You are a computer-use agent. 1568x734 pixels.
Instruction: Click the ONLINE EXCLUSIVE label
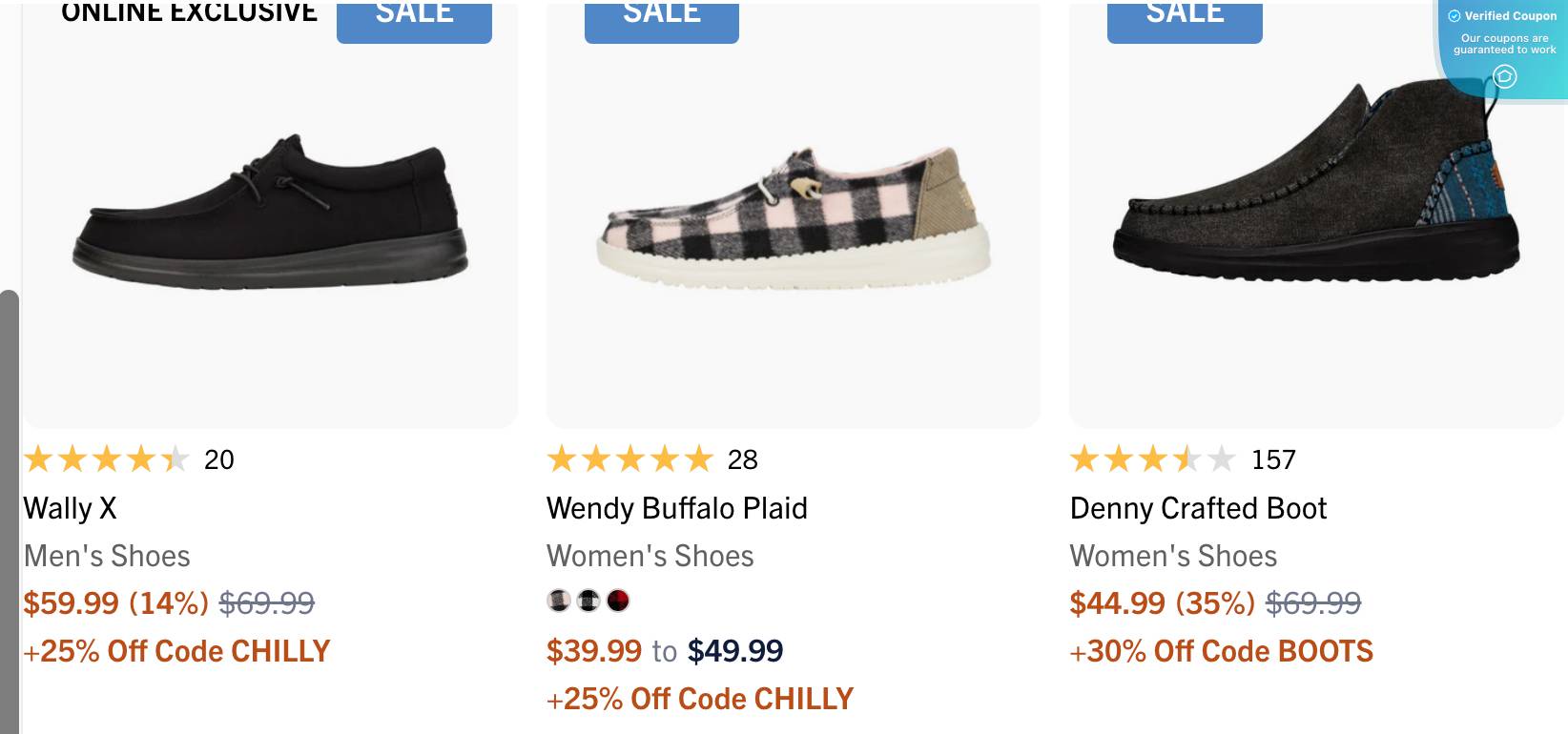coord(188,12)
